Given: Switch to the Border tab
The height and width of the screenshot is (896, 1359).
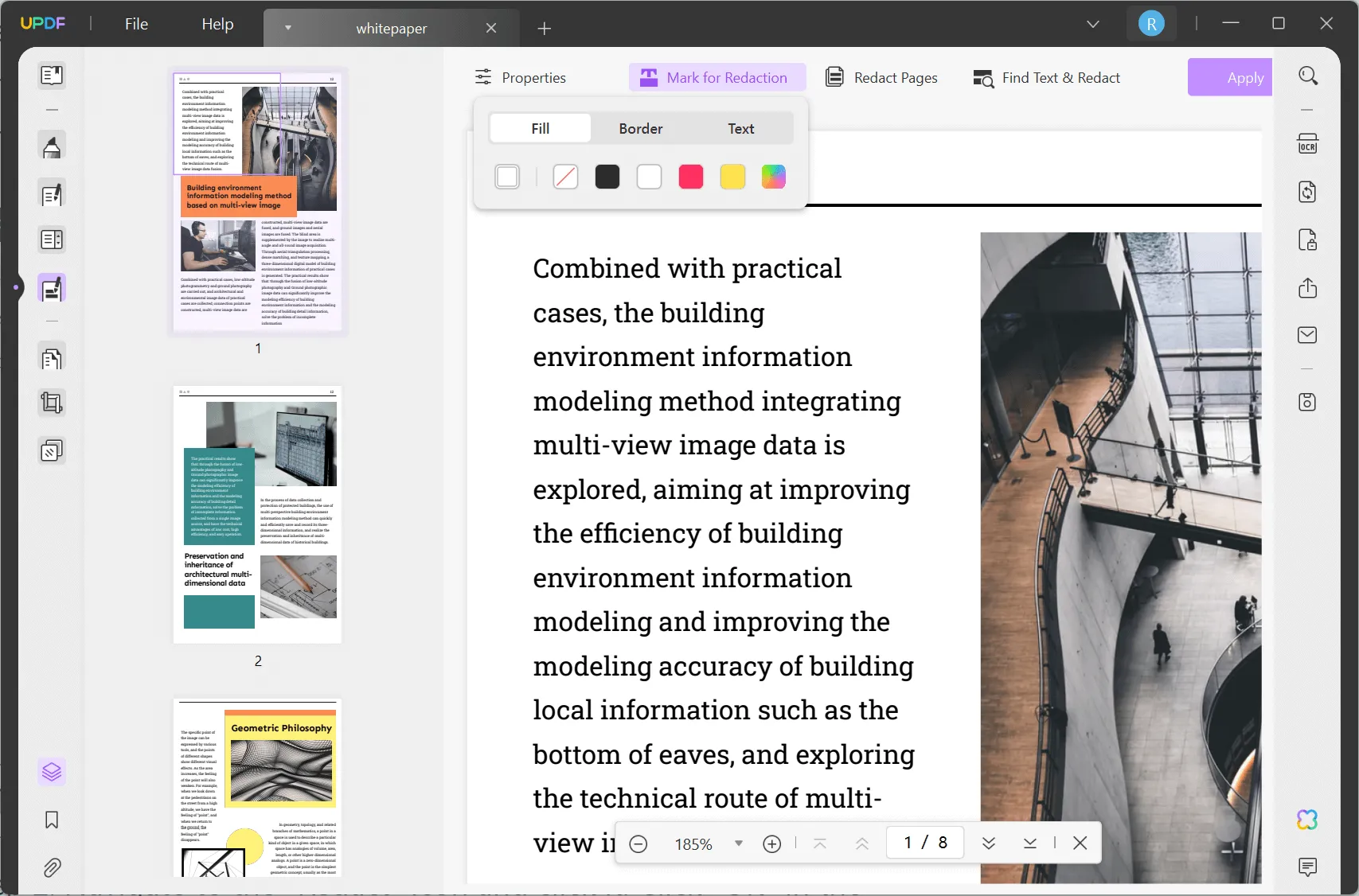Looking at the screenshot, I should tap(640, 129).
